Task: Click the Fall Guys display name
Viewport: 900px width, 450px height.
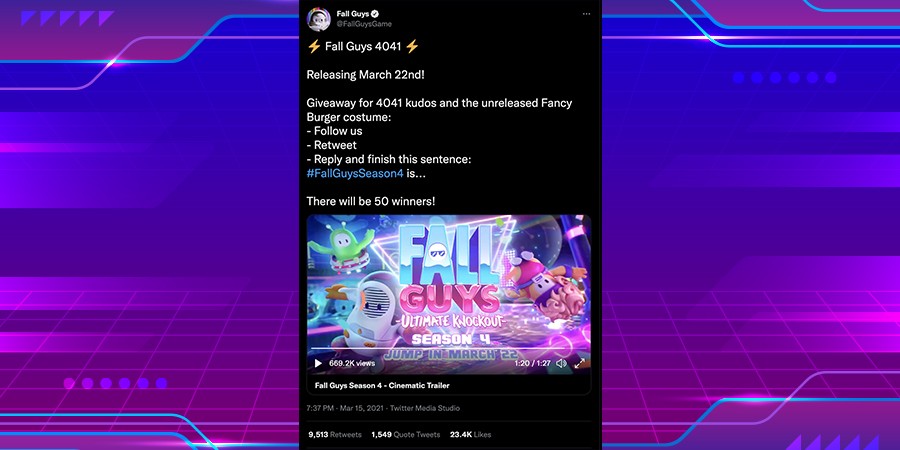Action: pos(352,14)
